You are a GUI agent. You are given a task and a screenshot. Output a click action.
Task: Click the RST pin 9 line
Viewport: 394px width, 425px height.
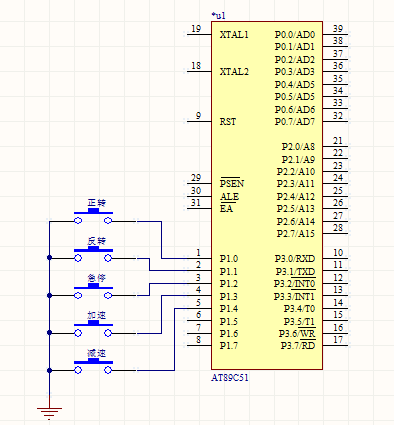pyautogui.click(x=199, y=121)
